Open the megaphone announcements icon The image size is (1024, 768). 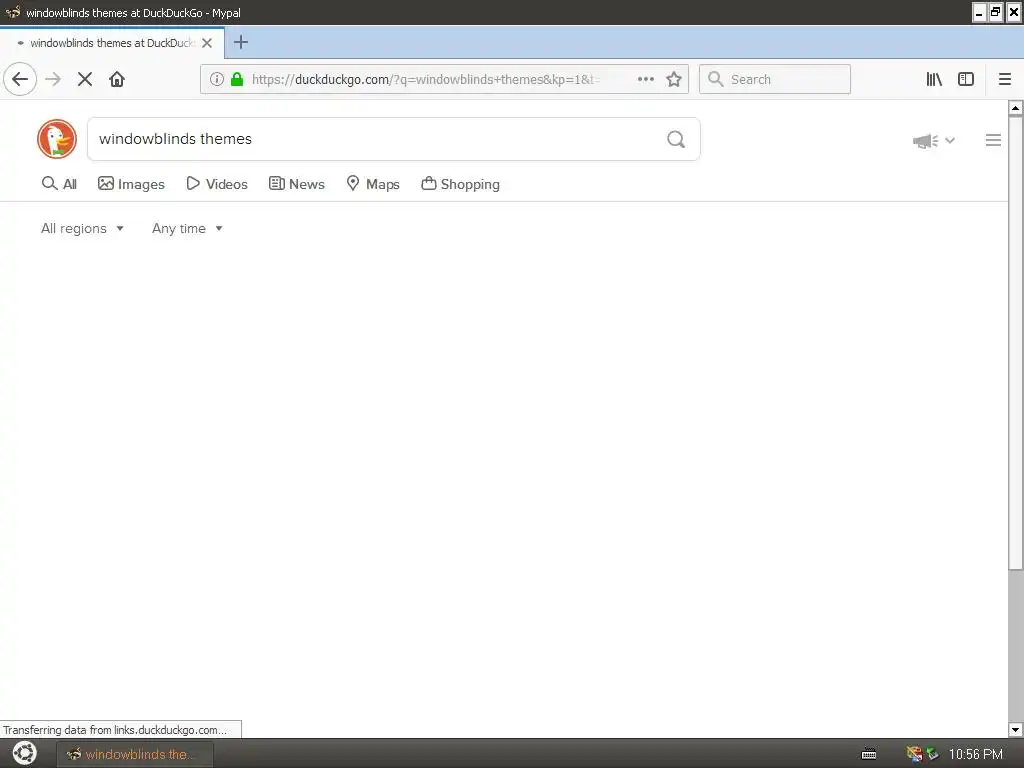tap(925, 140)
